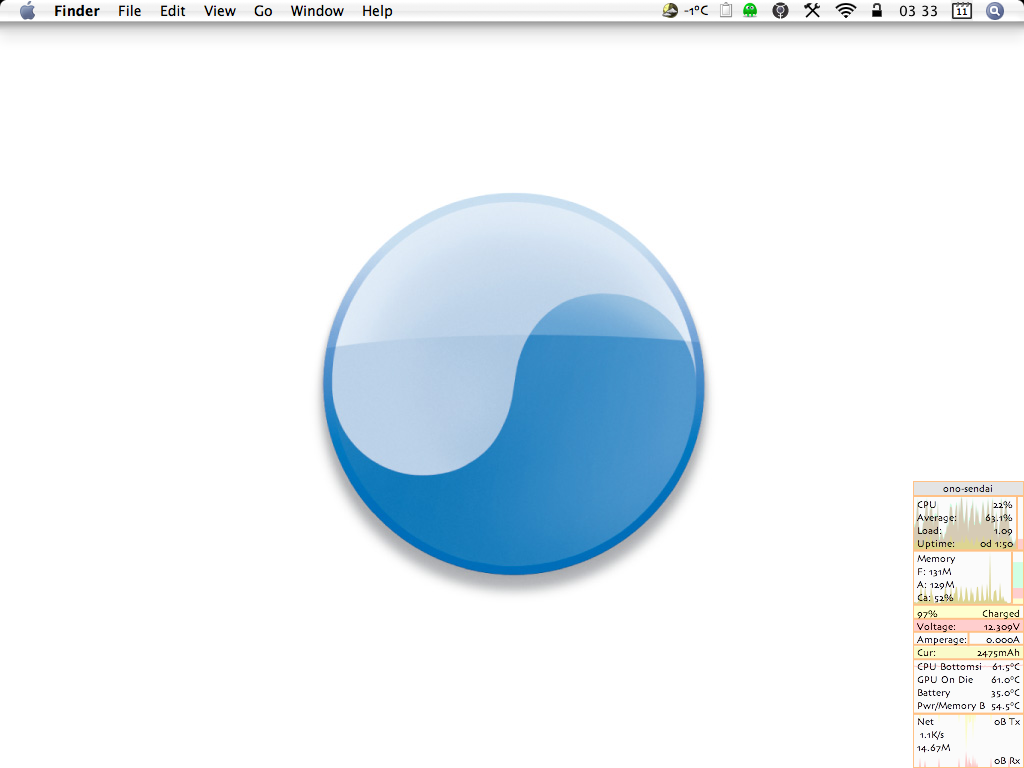The image size is (1024, 768).
Task: Open the hammer and wrench tools icon
Action: (x=812, y=10)
